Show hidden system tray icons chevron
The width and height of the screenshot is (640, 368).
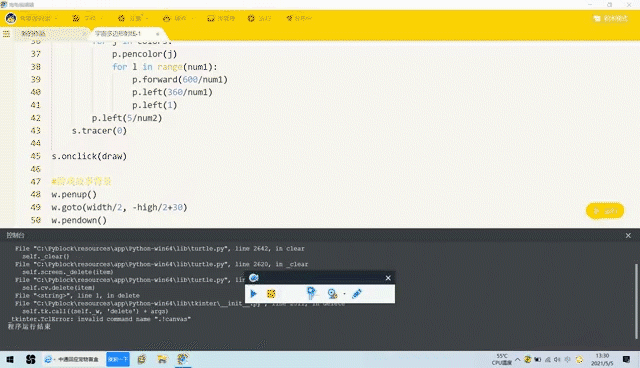click(518, 359)
